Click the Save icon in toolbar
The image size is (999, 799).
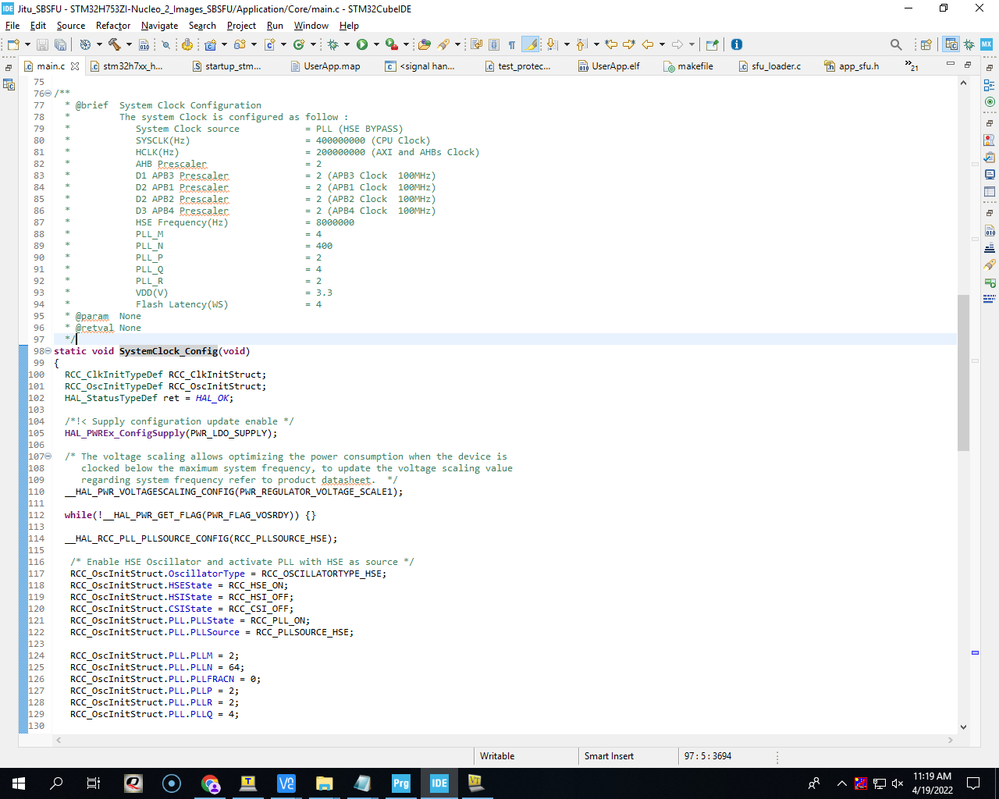pos(42,45)
